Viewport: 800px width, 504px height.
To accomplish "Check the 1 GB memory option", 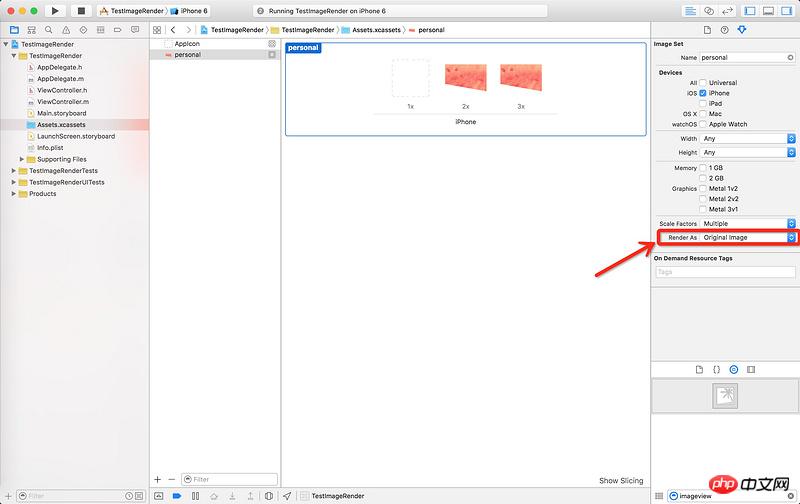I will [703, 168].
